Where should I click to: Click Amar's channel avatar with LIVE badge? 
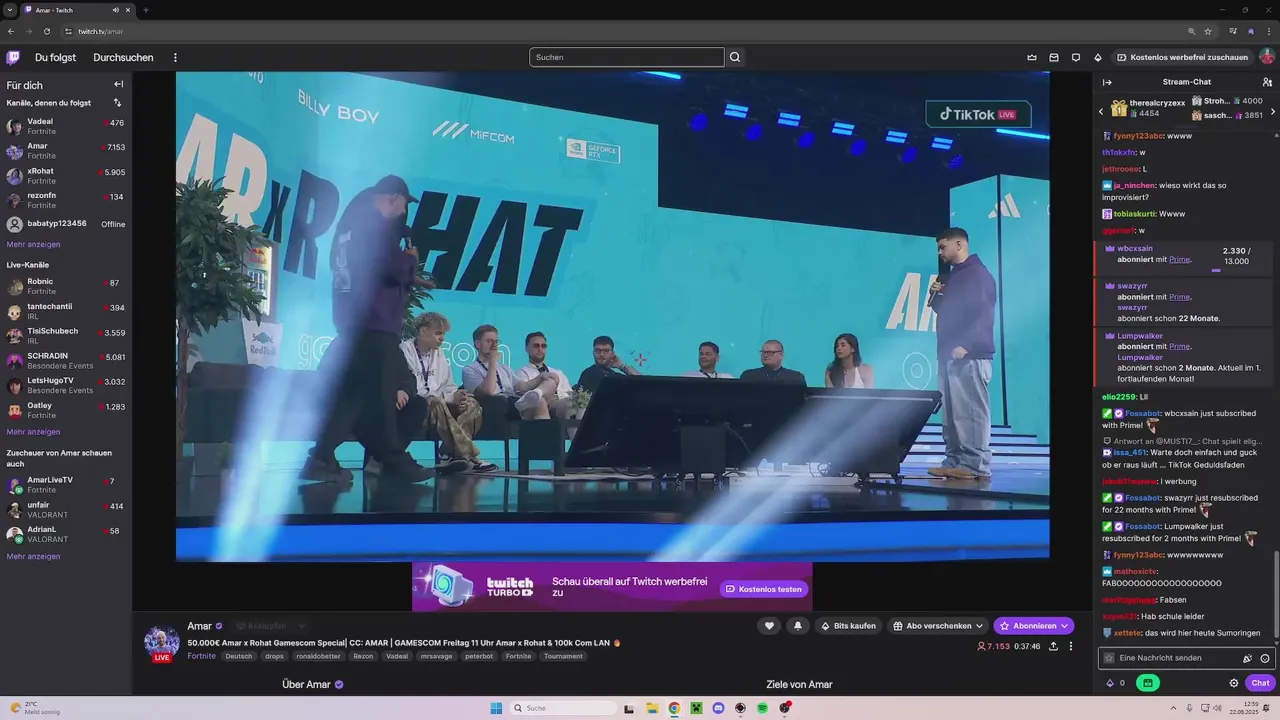coord(161,643)
